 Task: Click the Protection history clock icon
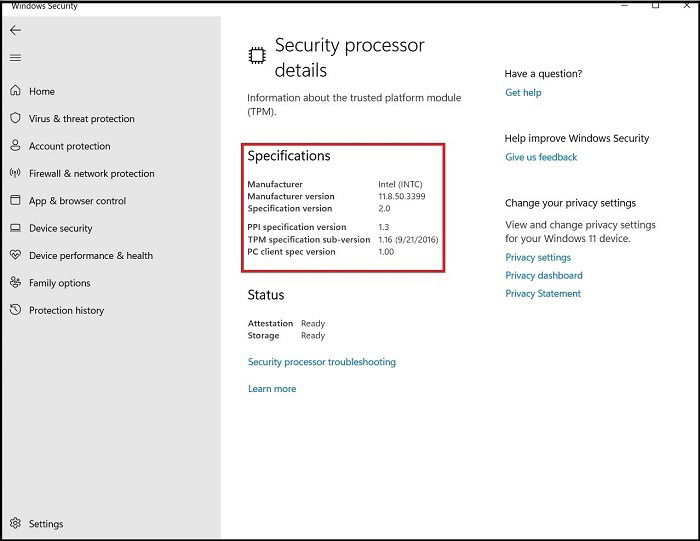15,309
